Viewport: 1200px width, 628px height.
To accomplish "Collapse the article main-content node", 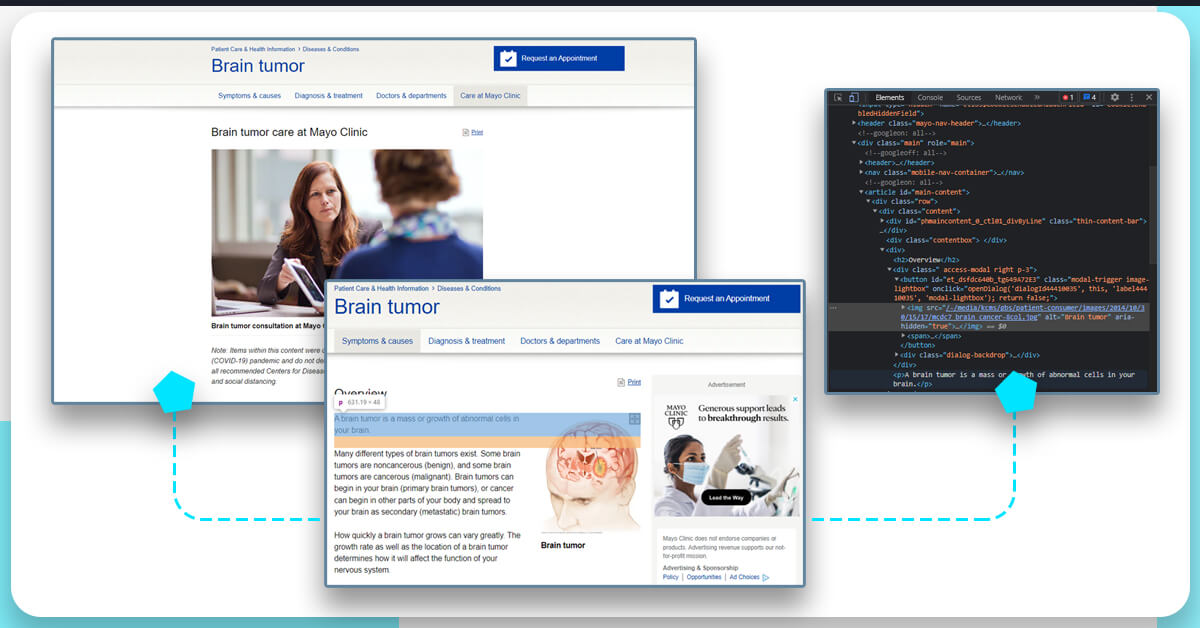I will [x=861, y=191].
